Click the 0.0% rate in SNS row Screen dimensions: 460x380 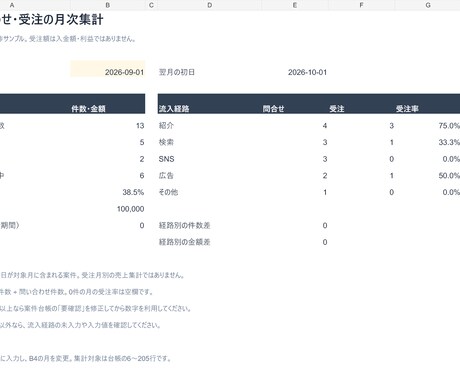451,159
